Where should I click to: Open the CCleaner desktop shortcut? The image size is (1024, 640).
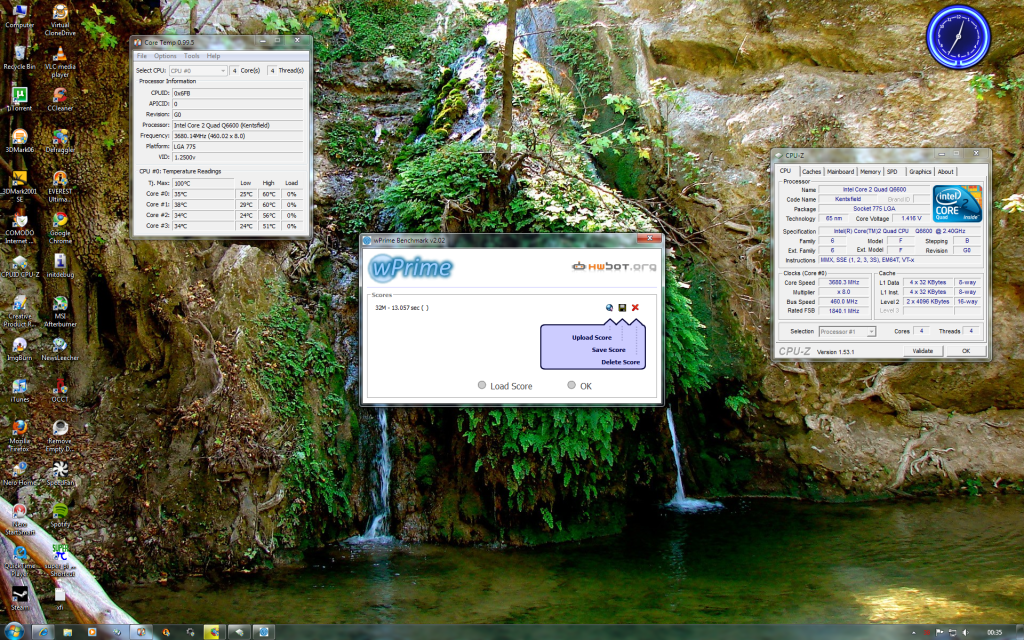click(x=60, y=97)
